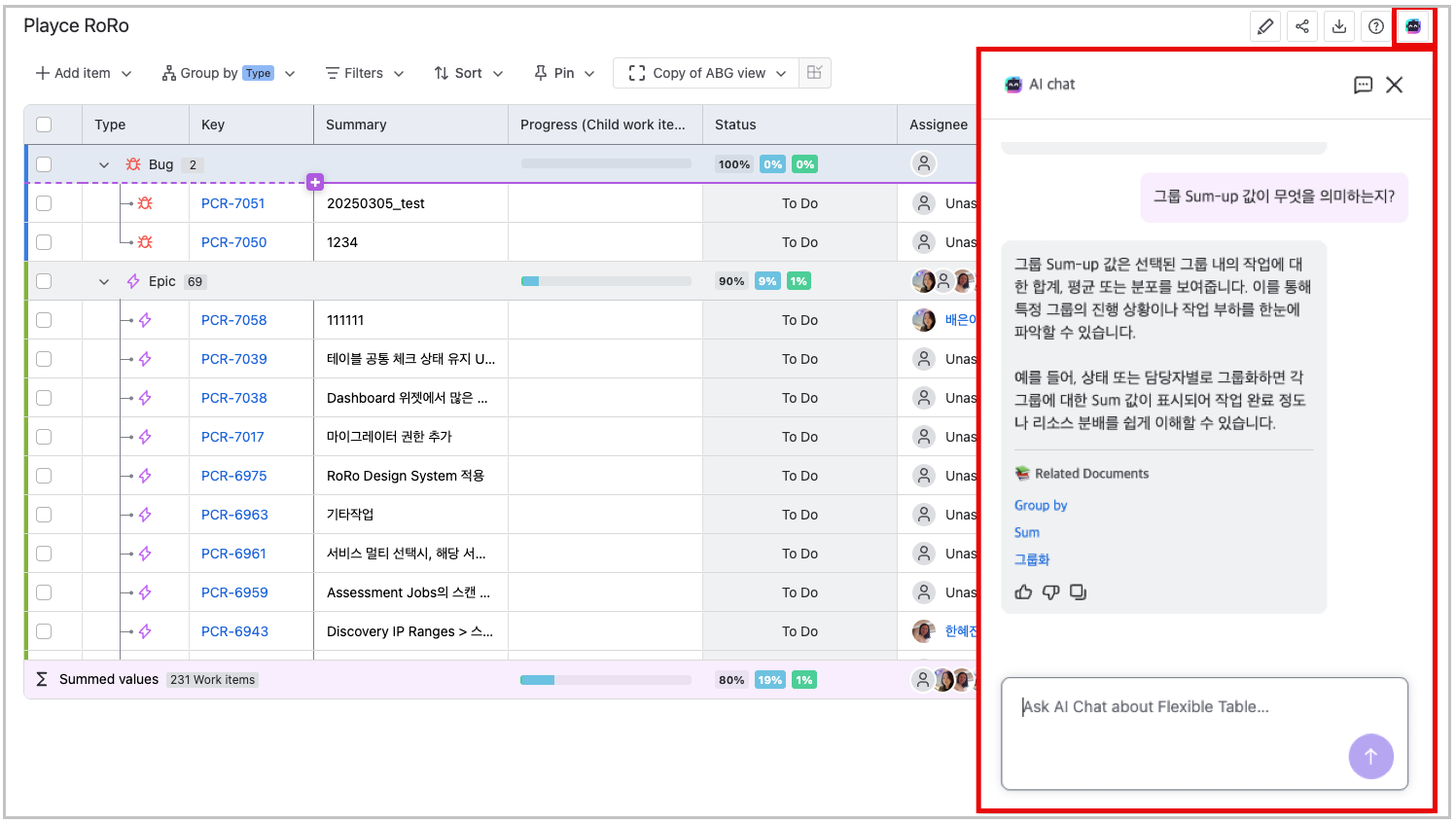Copy the AI chat answer using copy icon
1456x824 pixels.
pos(1078,591)
